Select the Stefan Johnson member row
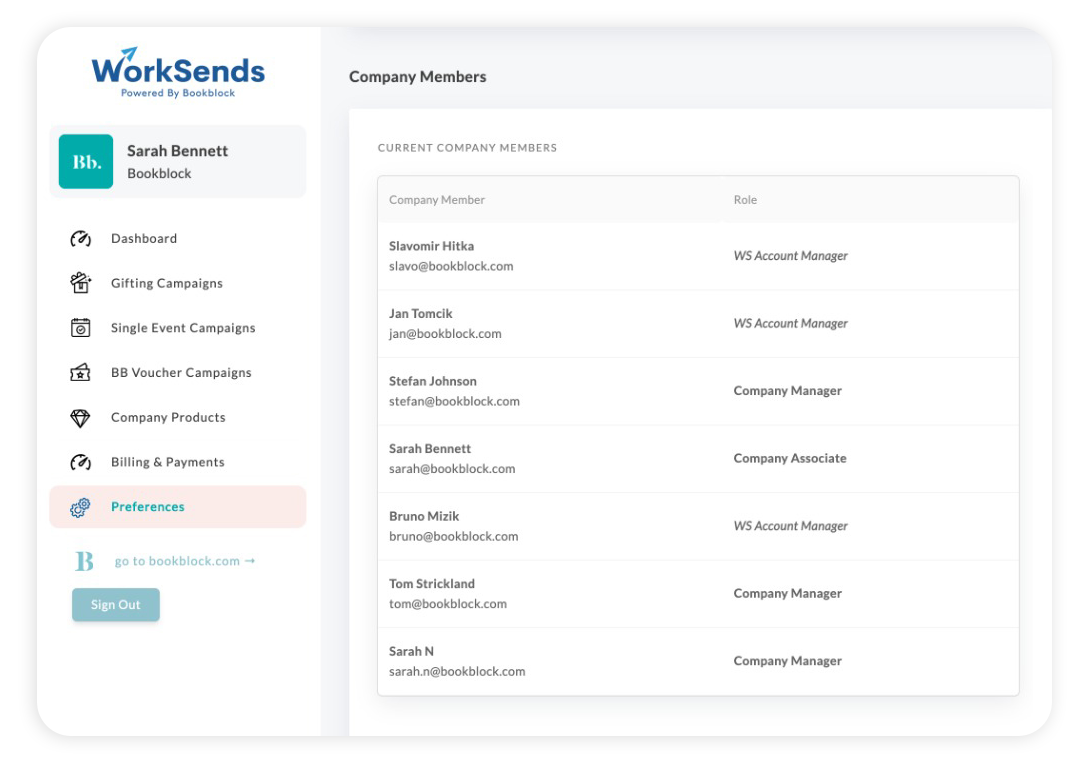 (698, 391)
